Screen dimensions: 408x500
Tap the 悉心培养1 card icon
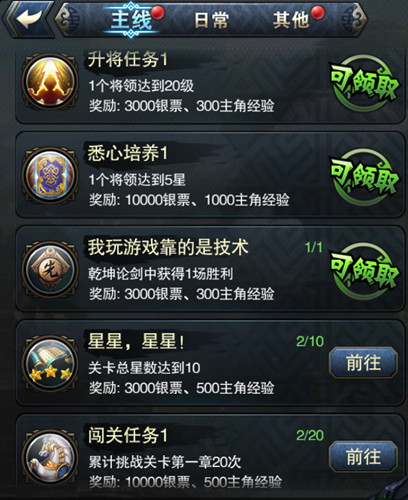[x=50, y=175]
